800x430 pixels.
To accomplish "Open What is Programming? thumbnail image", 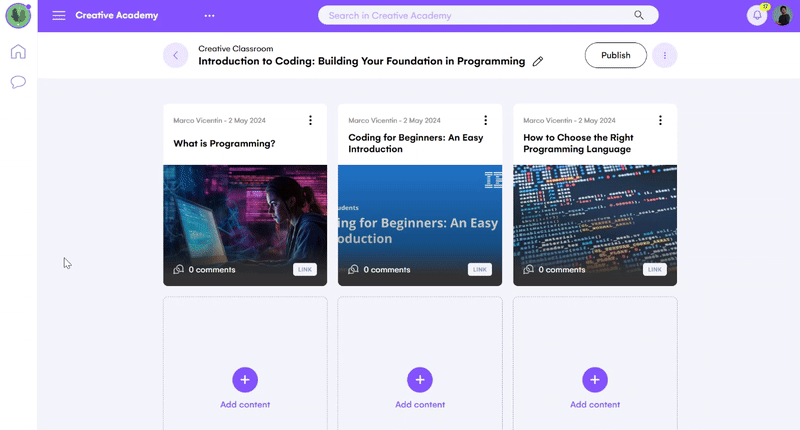I will pos(245,225).
